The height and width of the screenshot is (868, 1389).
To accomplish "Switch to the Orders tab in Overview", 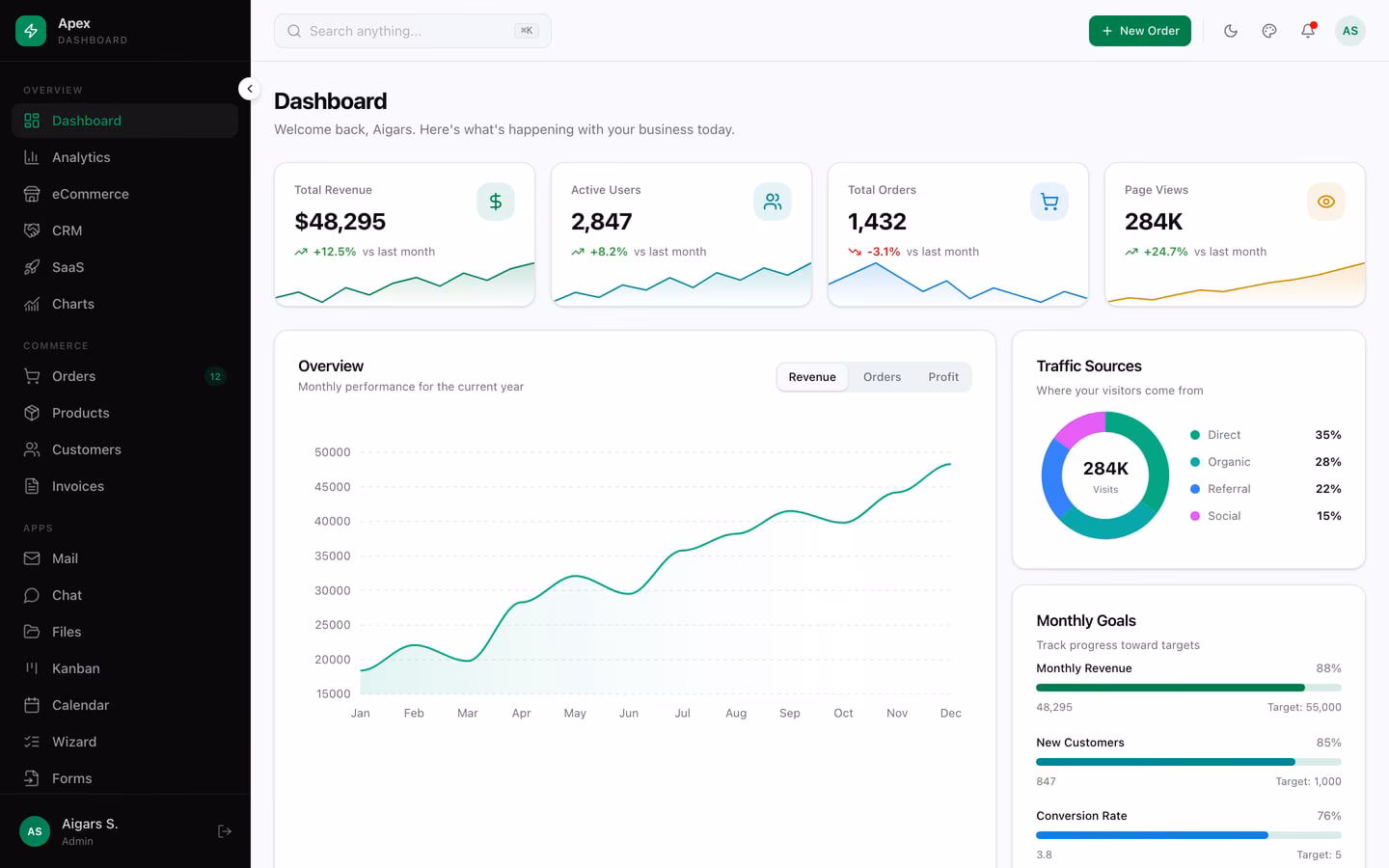I will [x=882, y=377].
